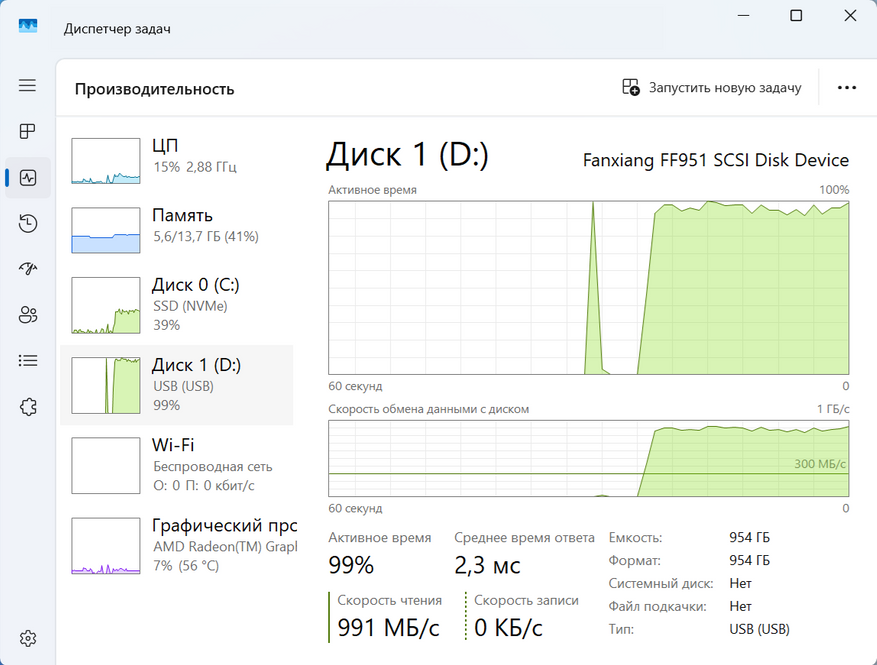
Task: Select the Графический процессор item
Action: point(179,545)
